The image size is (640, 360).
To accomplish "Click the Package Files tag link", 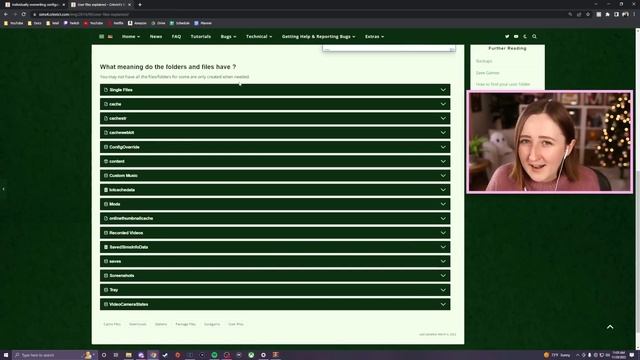I will pyautogui.click(x=186, y=324).
